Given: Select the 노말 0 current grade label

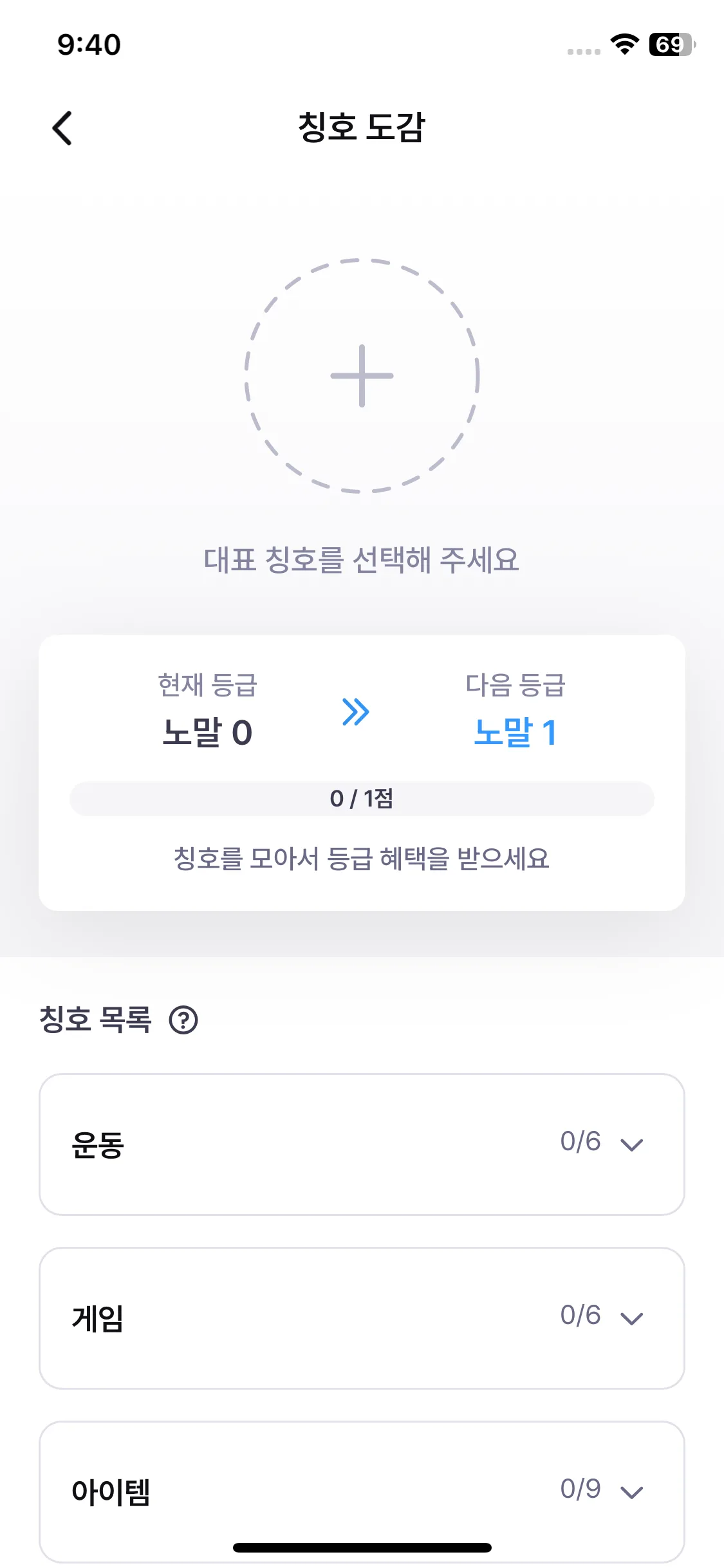Looking at the screenshot, I should (x=207, y=732).
